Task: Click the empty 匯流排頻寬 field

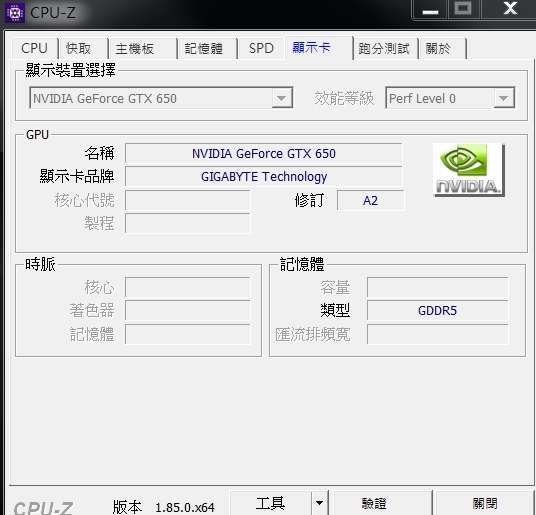Action: point(438,334)
